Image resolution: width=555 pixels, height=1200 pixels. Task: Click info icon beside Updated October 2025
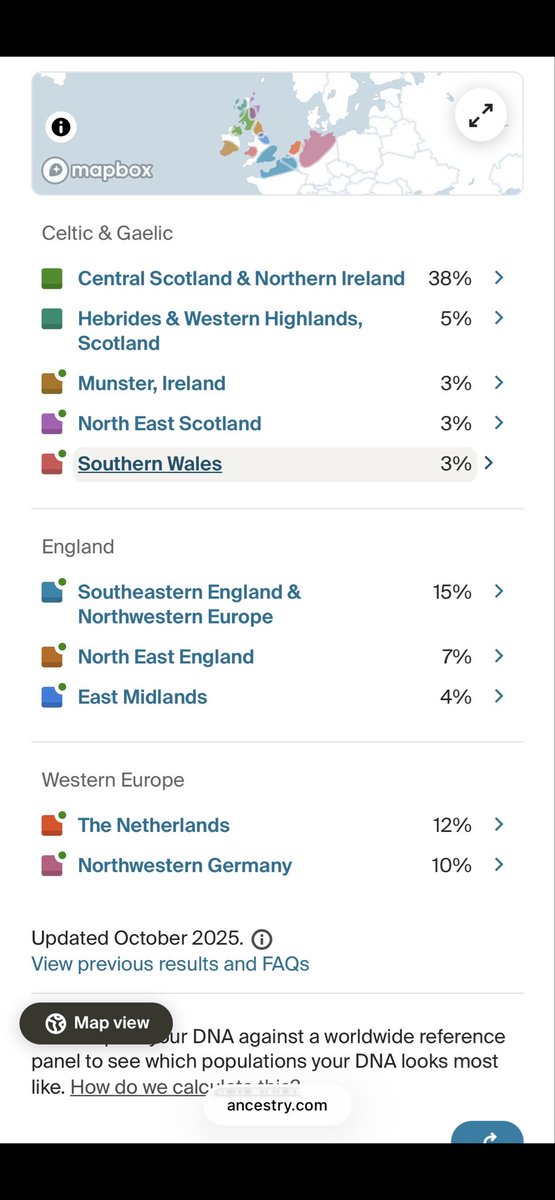coord(262,939)
